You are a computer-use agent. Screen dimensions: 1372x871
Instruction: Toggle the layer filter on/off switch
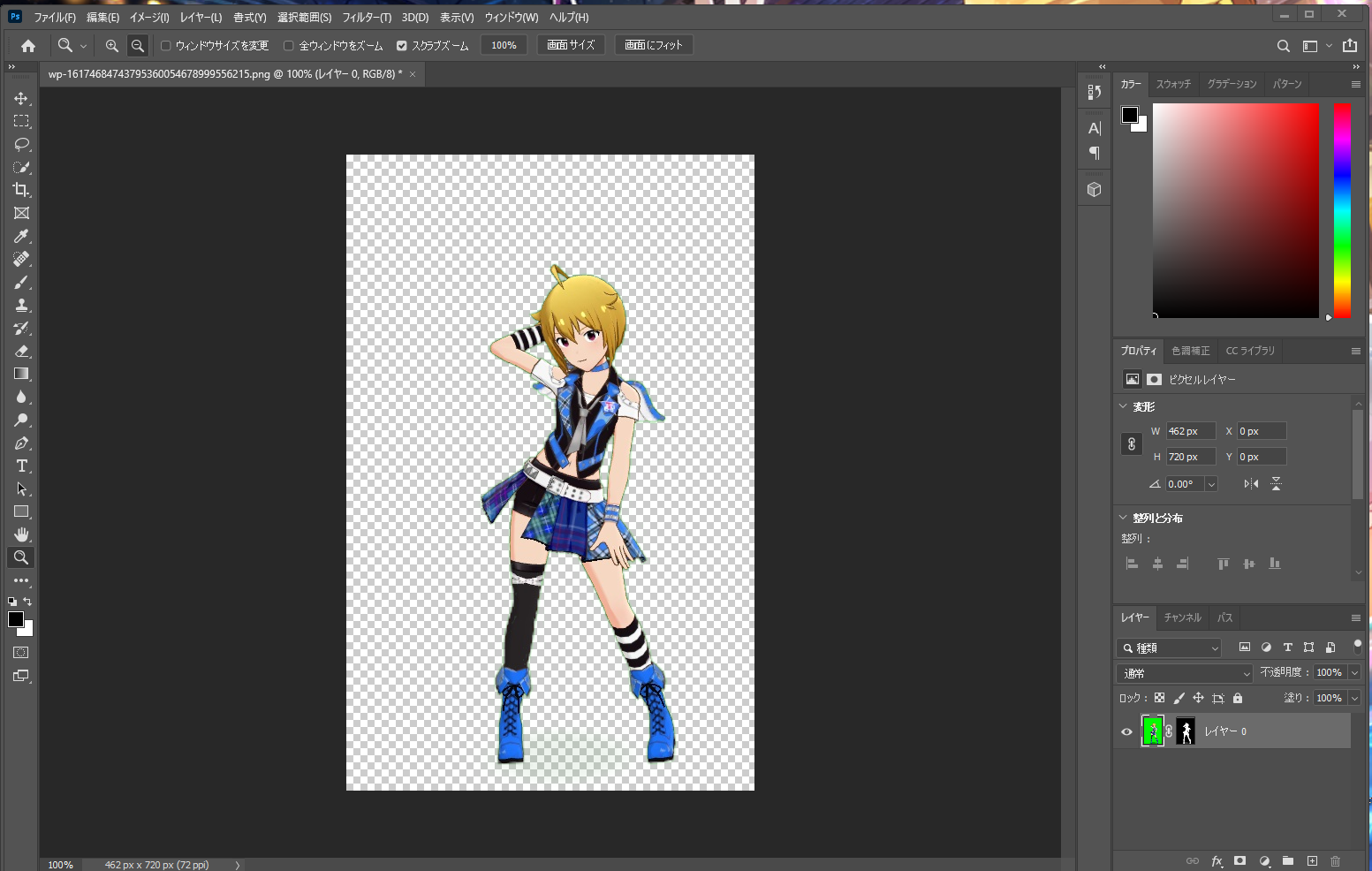[x=1357, y=647]
